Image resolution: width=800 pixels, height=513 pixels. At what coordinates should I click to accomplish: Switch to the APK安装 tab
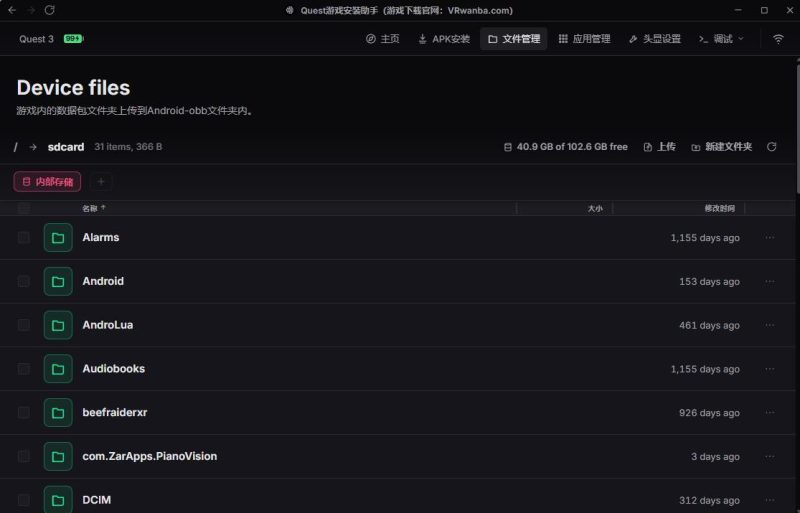(x=444, y=39)
